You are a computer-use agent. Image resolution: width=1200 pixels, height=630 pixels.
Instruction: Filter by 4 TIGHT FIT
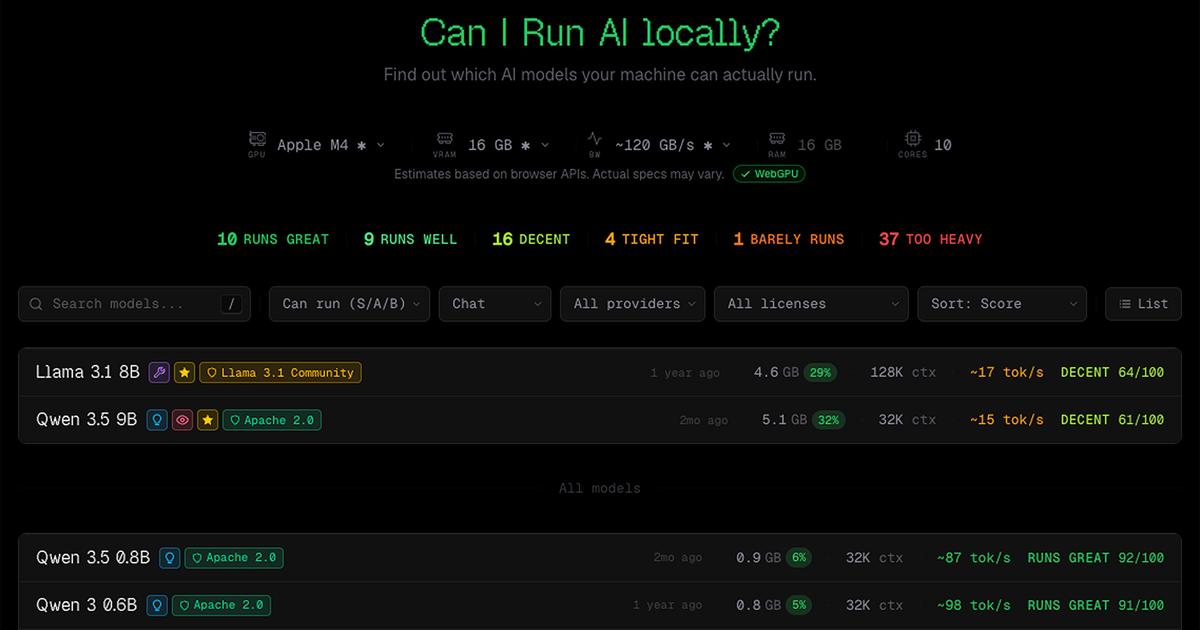point(652,239)
